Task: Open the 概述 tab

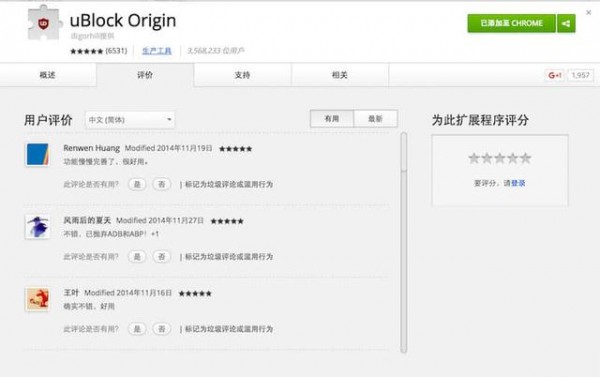Action: click(x=48, y=75)
